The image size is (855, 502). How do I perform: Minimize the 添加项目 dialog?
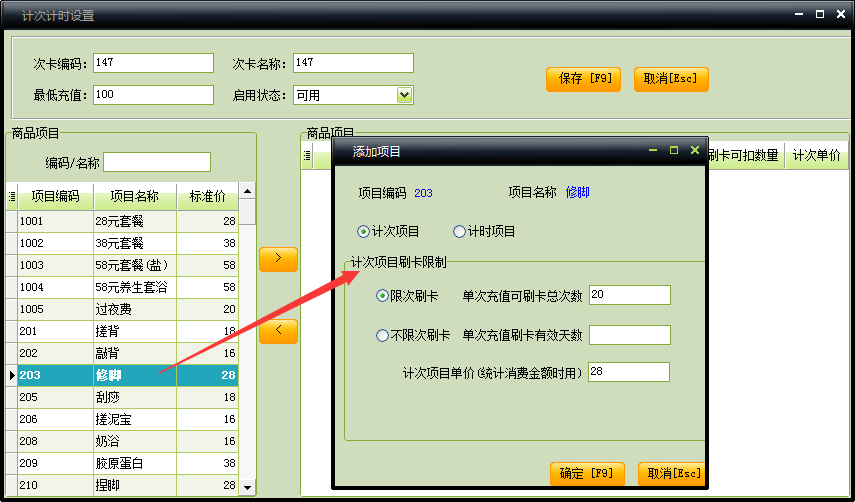[x=653, y=150]
